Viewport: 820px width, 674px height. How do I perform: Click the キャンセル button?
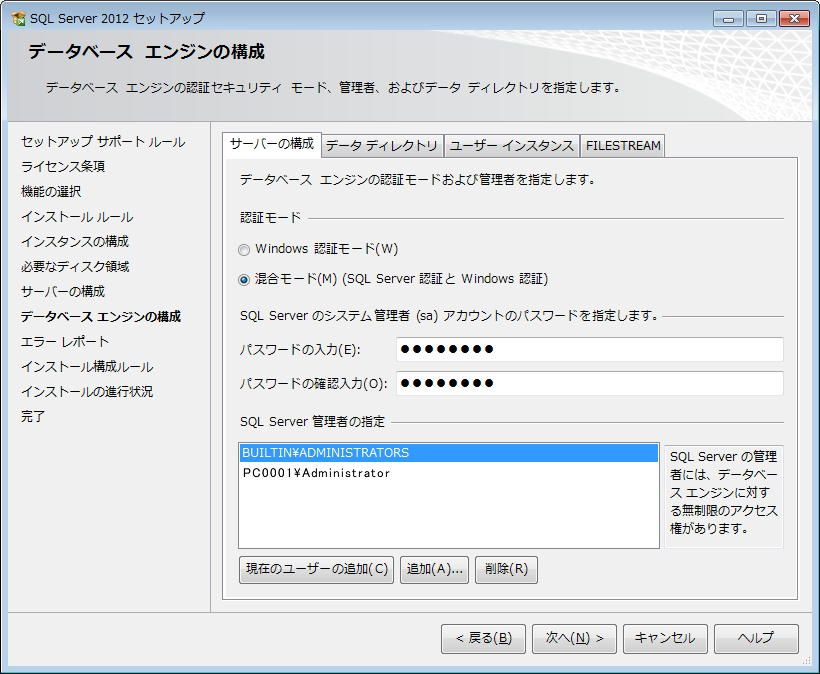(x=665, y=638)
